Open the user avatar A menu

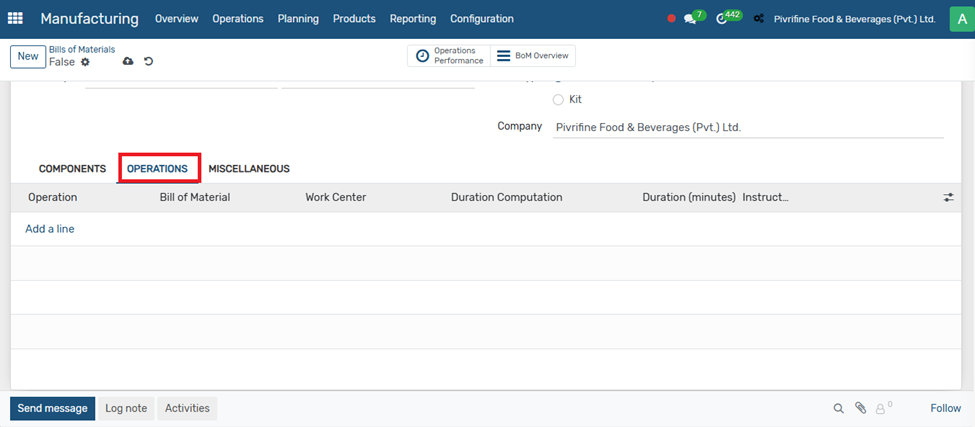point(961,19)
